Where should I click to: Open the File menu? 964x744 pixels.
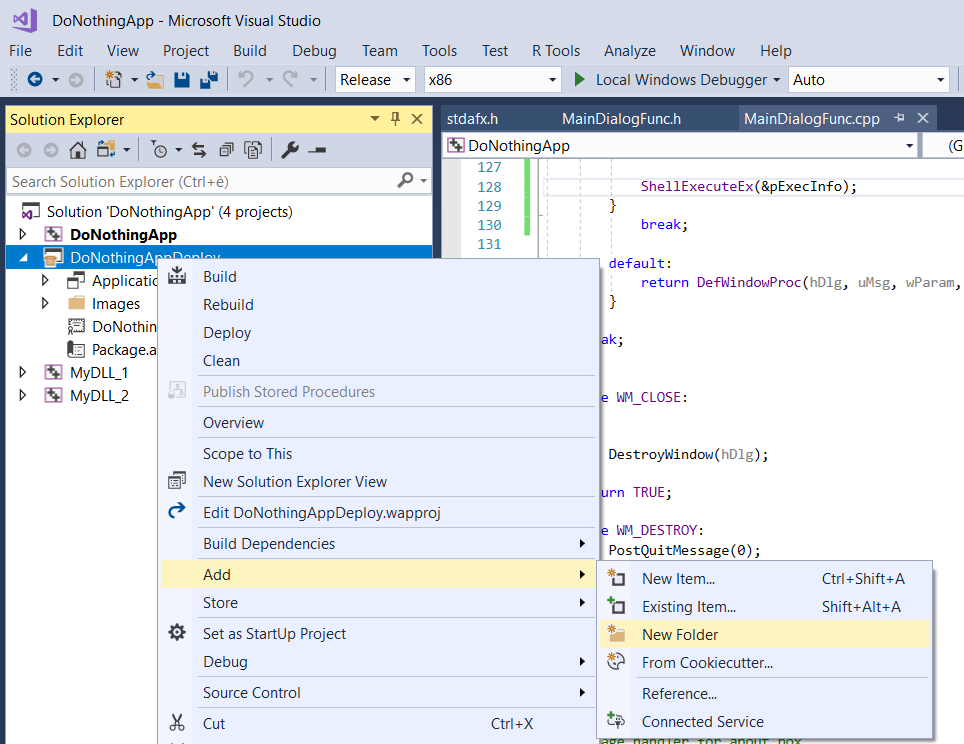[x=20, y=50]
